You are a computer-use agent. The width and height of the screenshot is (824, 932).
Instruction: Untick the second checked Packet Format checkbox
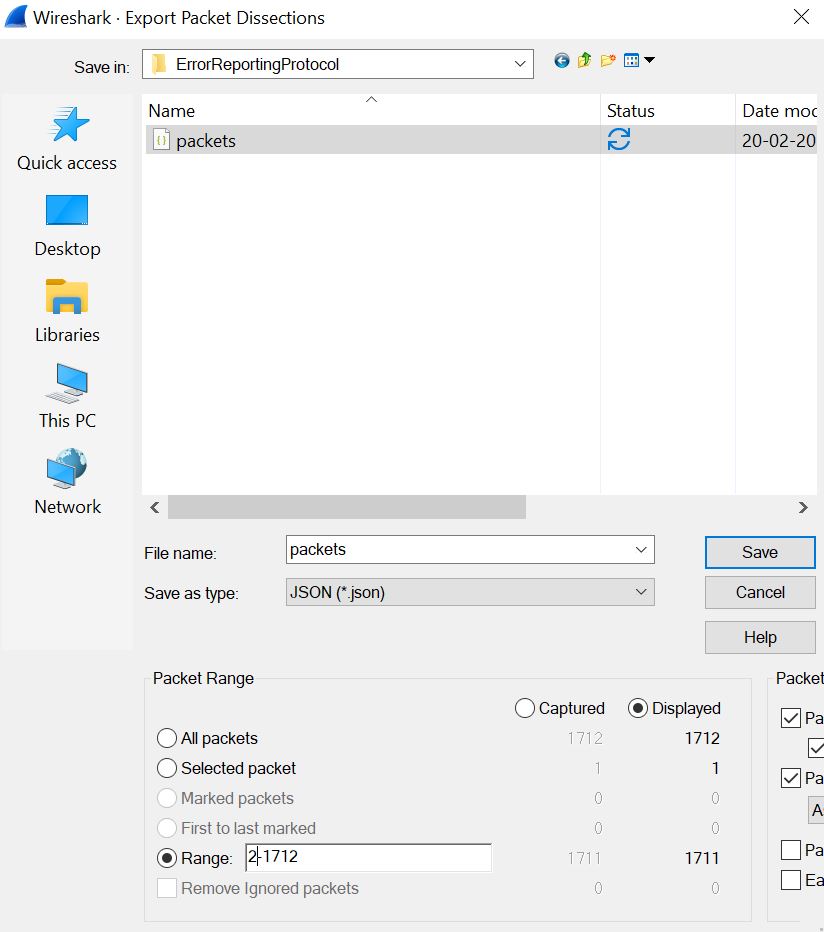[816, 748]
